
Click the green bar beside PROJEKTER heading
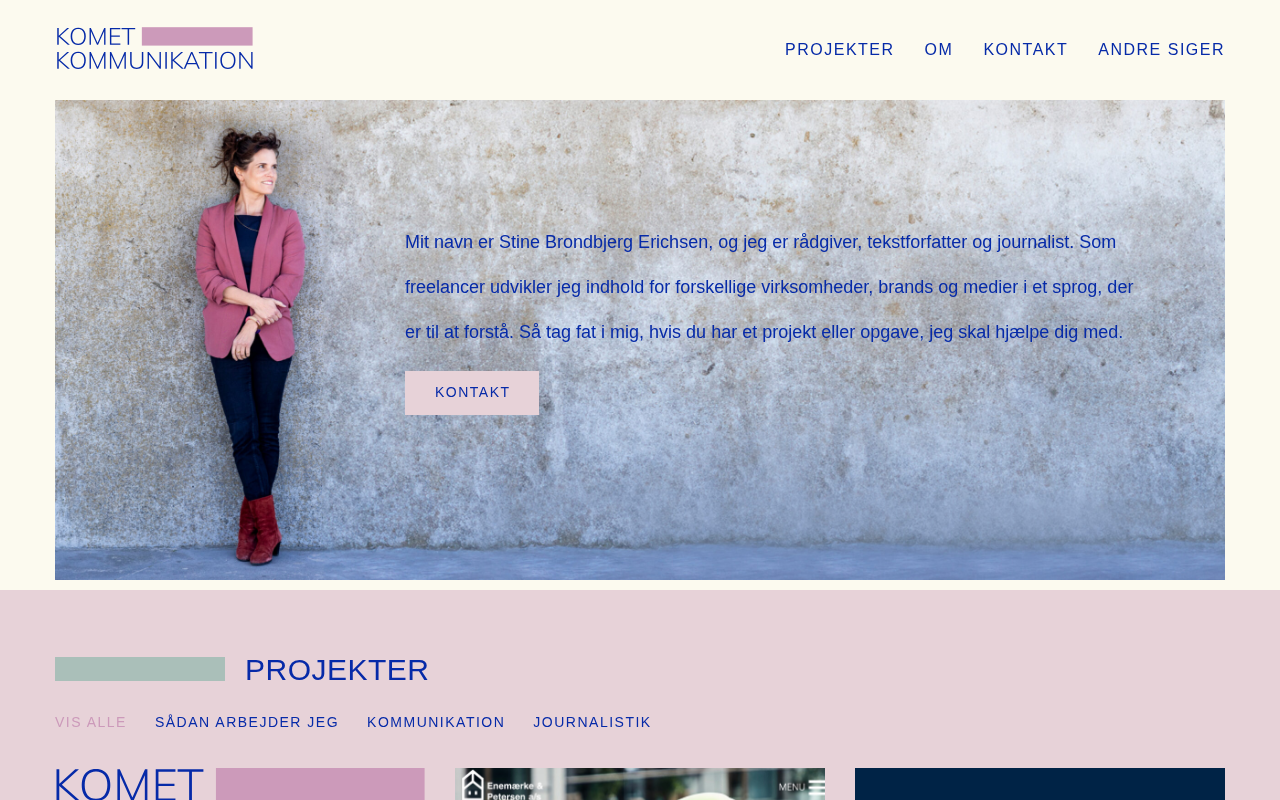pyautogui.click(x=140, y=669)
